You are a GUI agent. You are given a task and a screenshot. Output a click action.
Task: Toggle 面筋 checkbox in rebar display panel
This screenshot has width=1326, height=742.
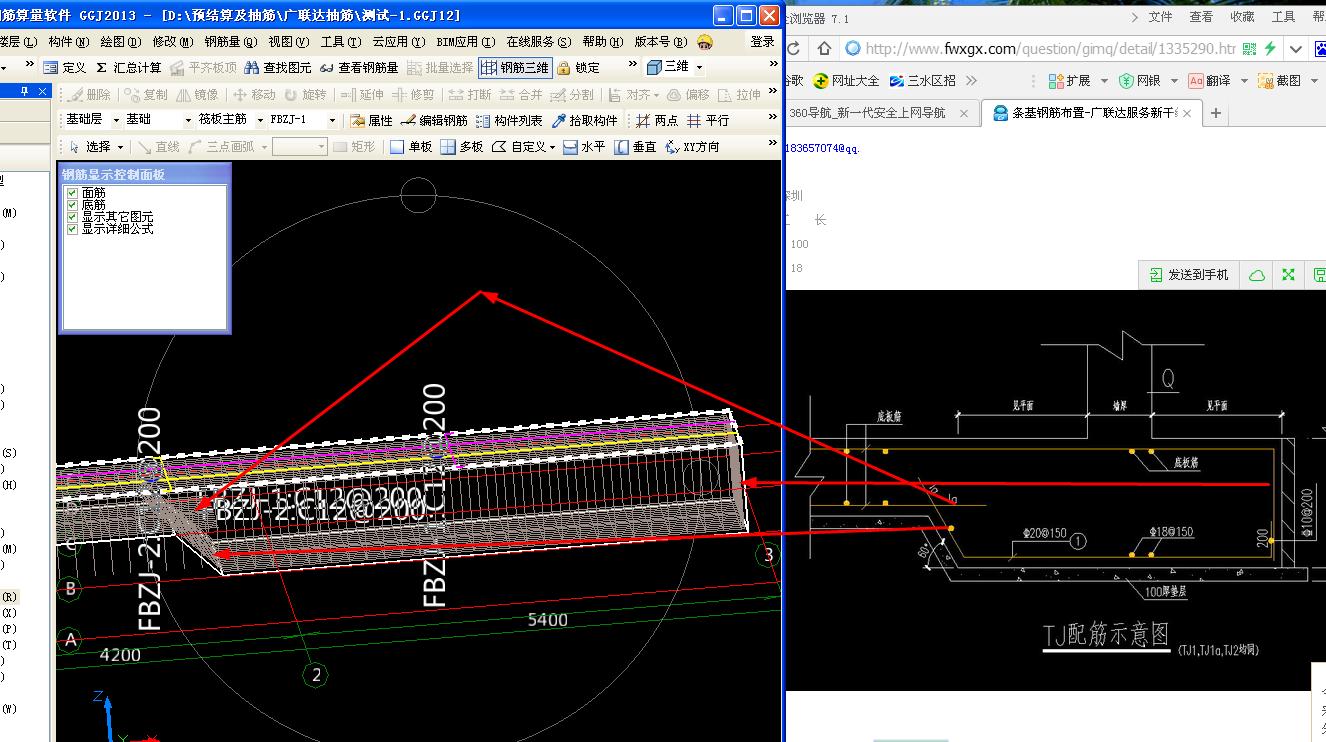(x=71, y=192)
